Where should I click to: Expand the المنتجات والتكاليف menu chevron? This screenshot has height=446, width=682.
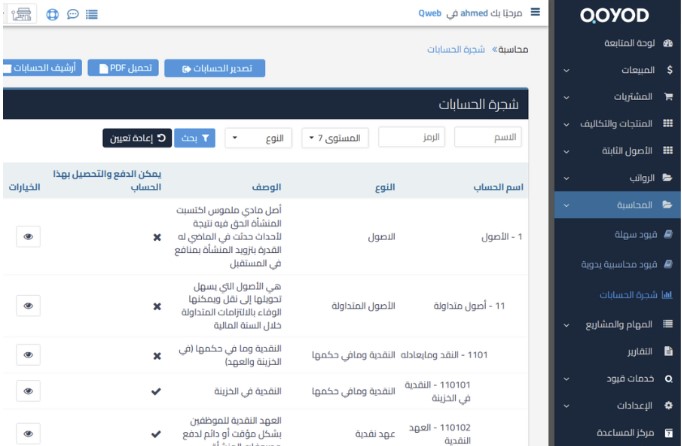pos(566,124)
